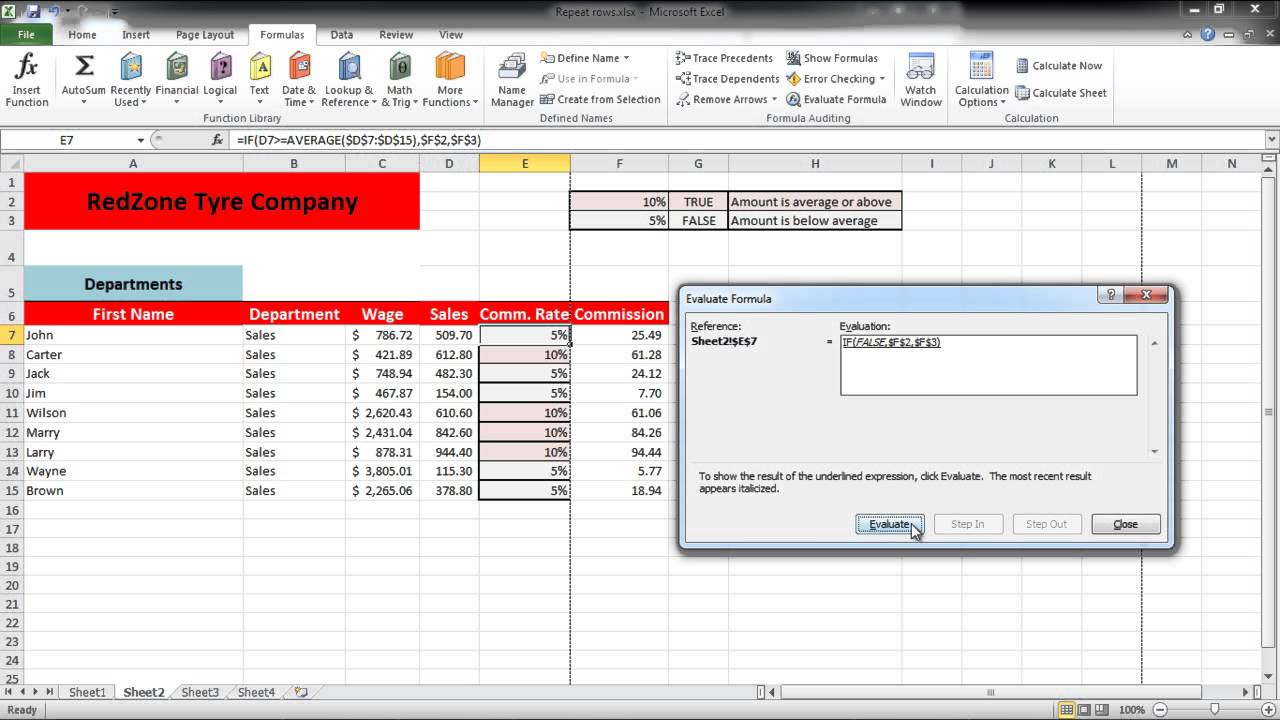The width and height of the screenshot is (1280, 720).
Task: Open the Name Box dropdown arrow
Action: pos(140,140)
